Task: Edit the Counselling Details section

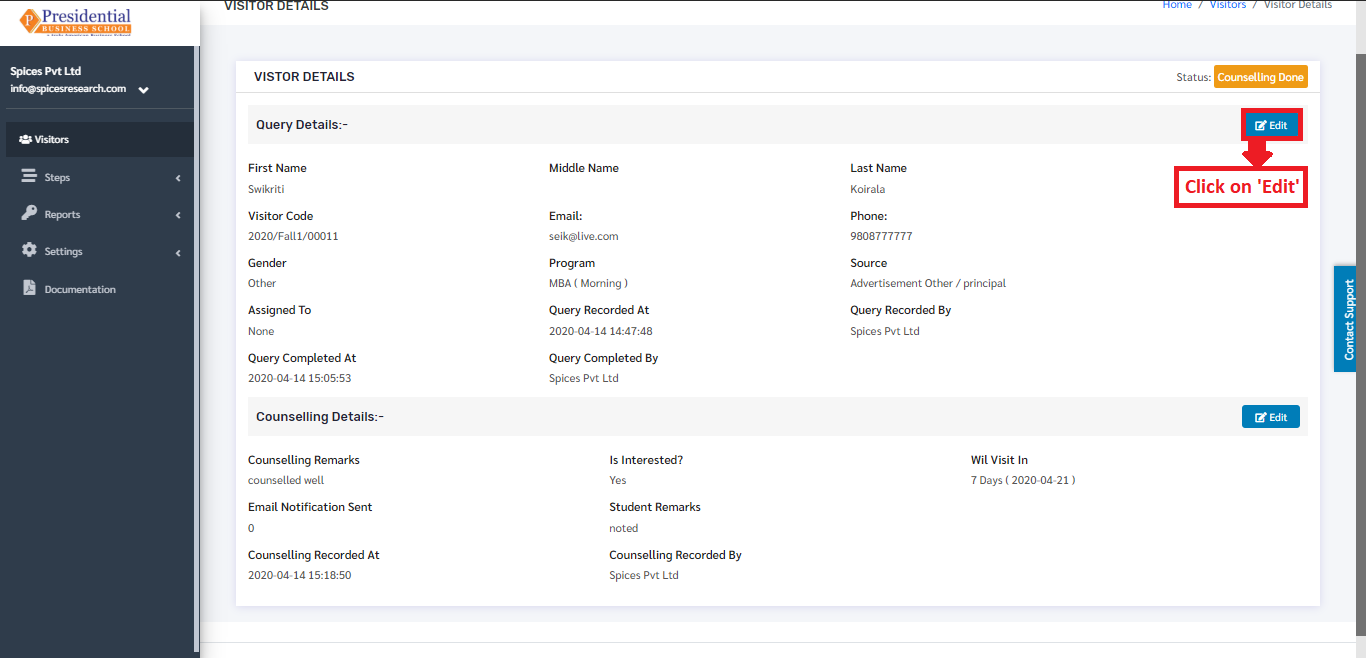Action: coord(1271,417)
